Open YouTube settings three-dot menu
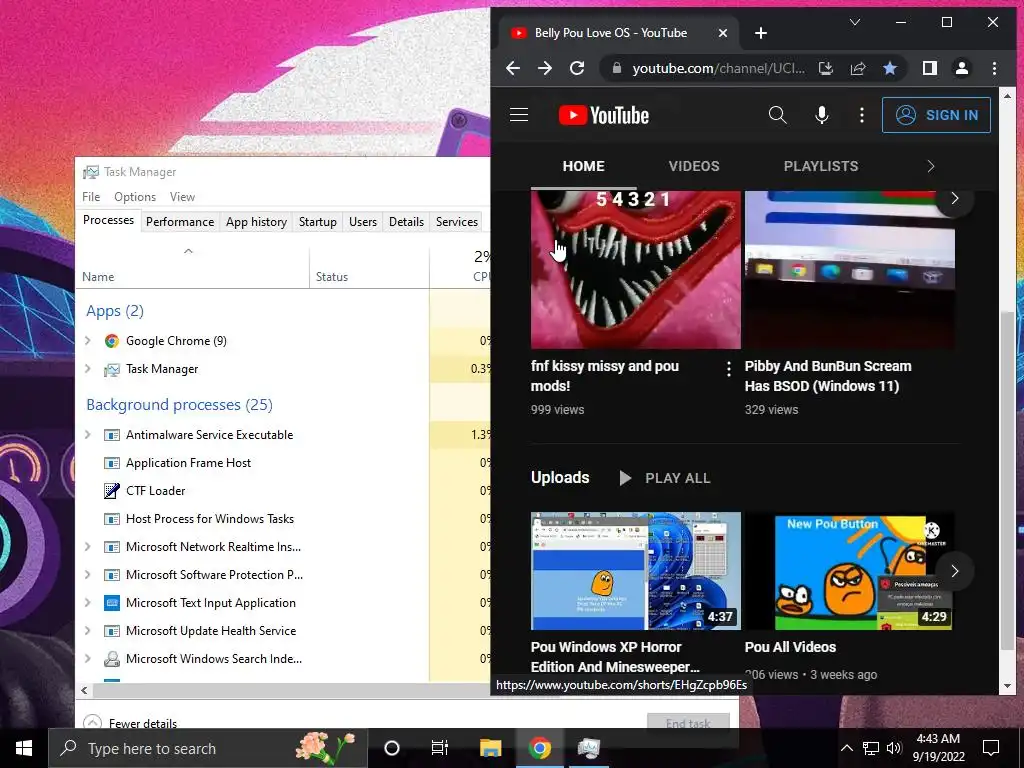This screenshot has height=768, width=1024. [x=862, y=115]
